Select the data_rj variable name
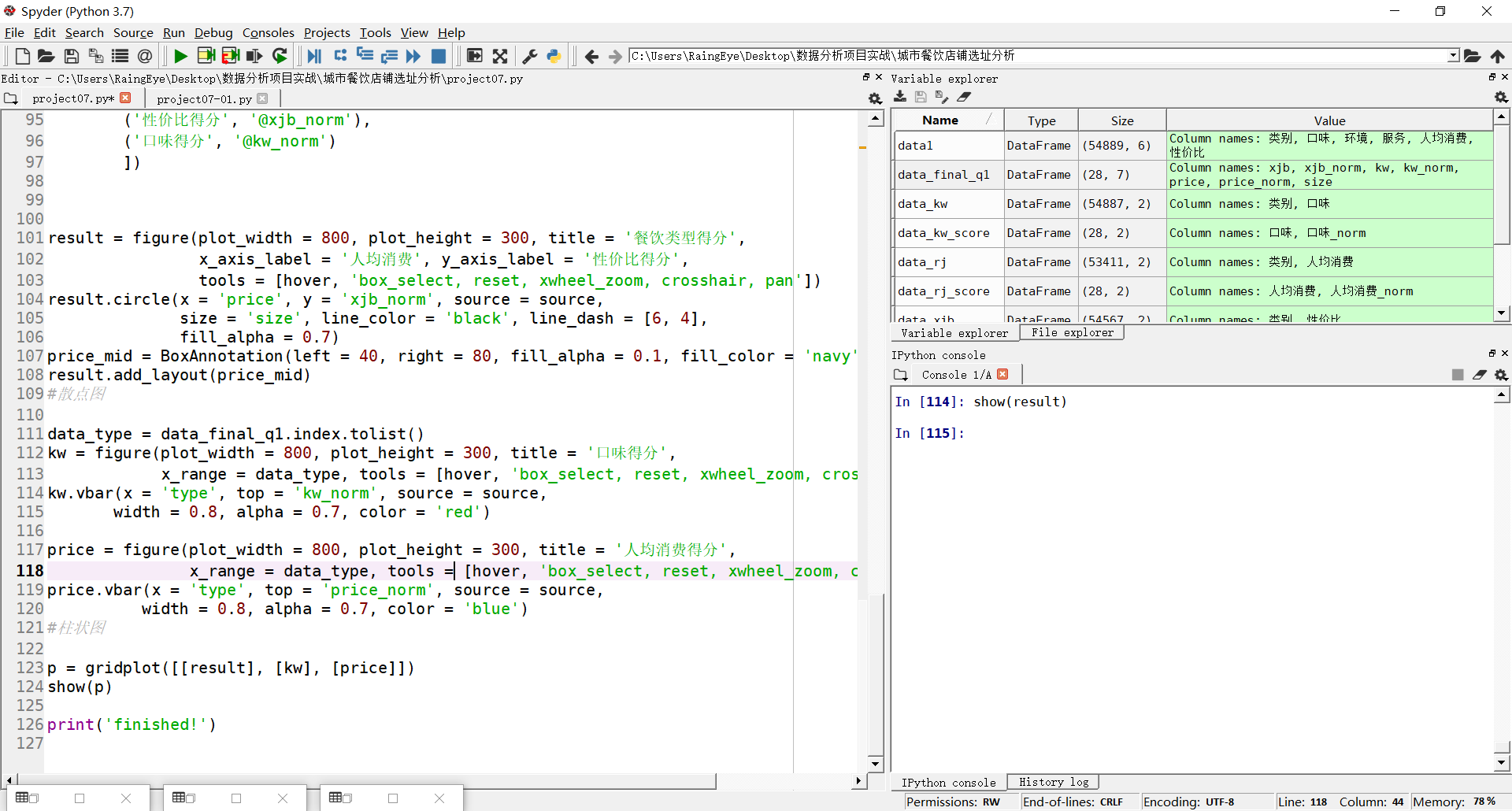The height and width of the screenshot is (811, 1512). click(921, 262)
